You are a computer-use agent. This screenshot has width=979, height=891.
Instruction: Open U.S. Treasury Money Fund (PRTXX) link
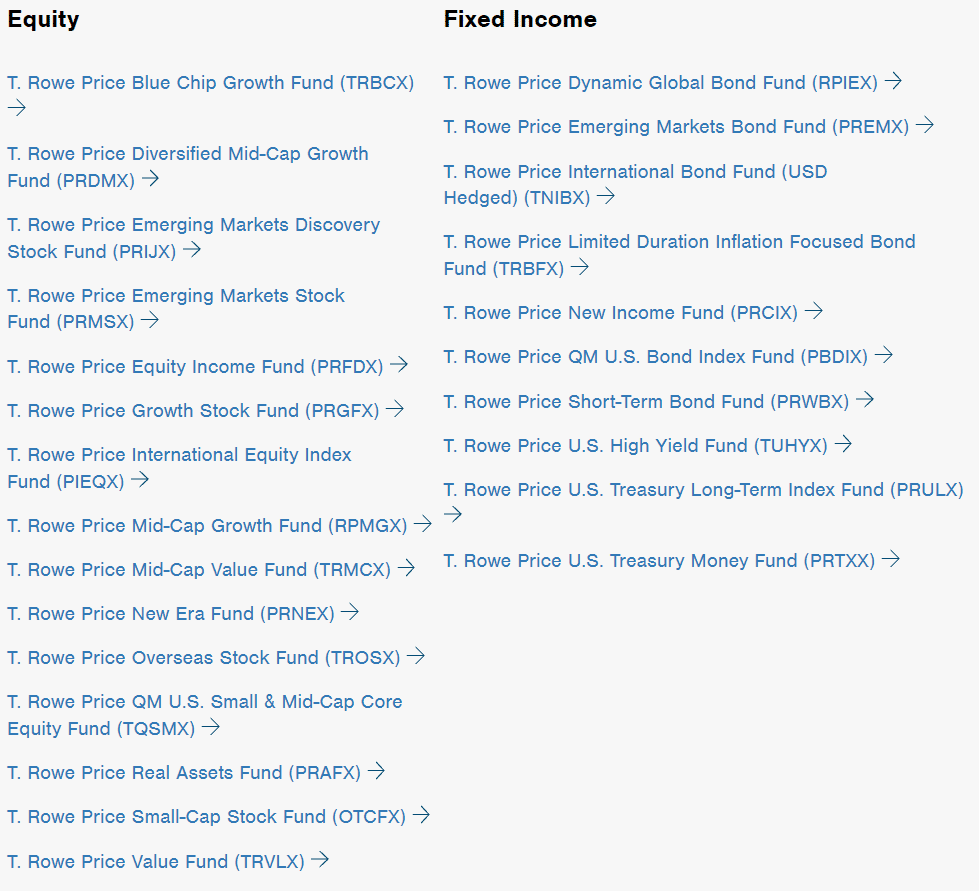[659, 561]
